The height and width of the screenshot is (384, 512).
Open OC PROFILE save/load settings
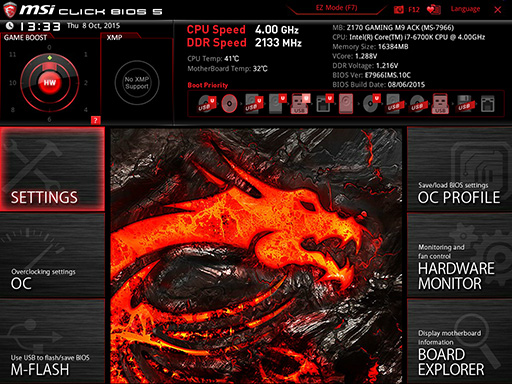[459, 169]
